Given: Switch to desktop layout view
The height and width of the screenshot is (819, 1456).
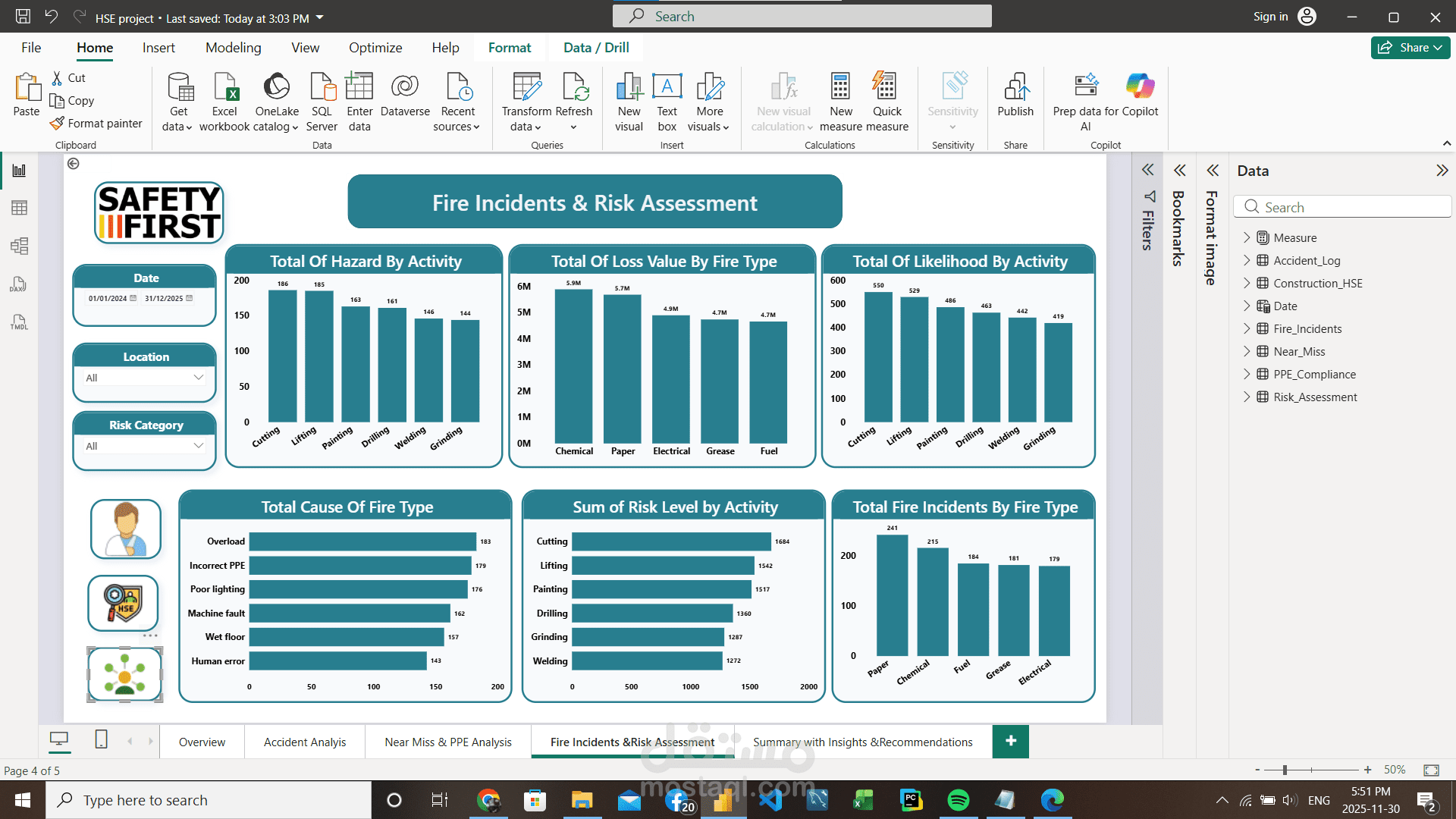Looking at the screenshot, I should tap(59, 739).
